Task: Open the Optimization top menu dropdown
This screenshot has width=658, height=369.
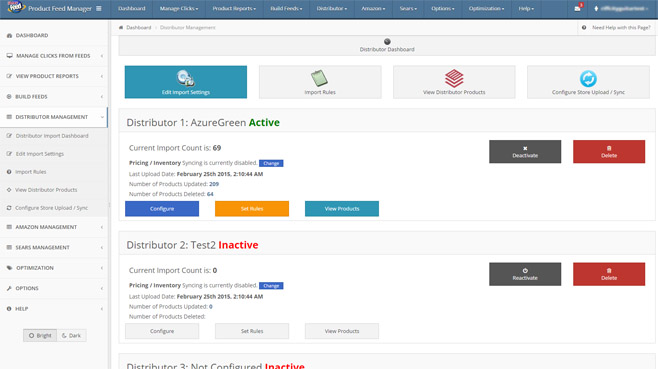Action: [x=486, y=9]
